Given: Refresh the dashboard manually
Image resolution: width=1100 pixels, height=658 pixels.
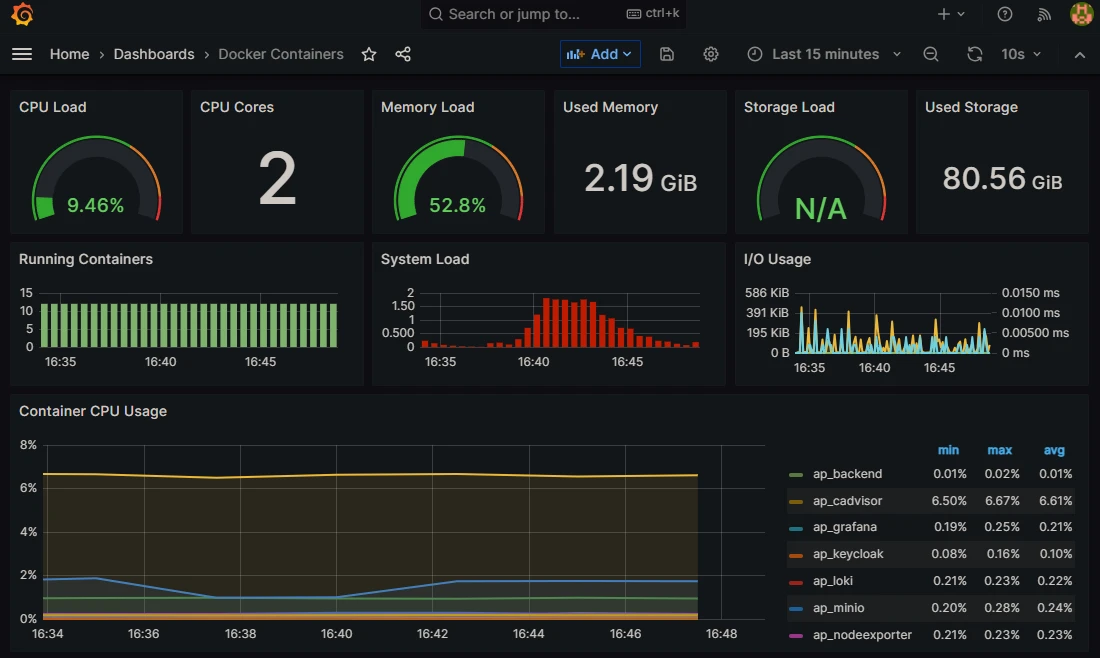Looking at the screenshot, I should 974,54.
